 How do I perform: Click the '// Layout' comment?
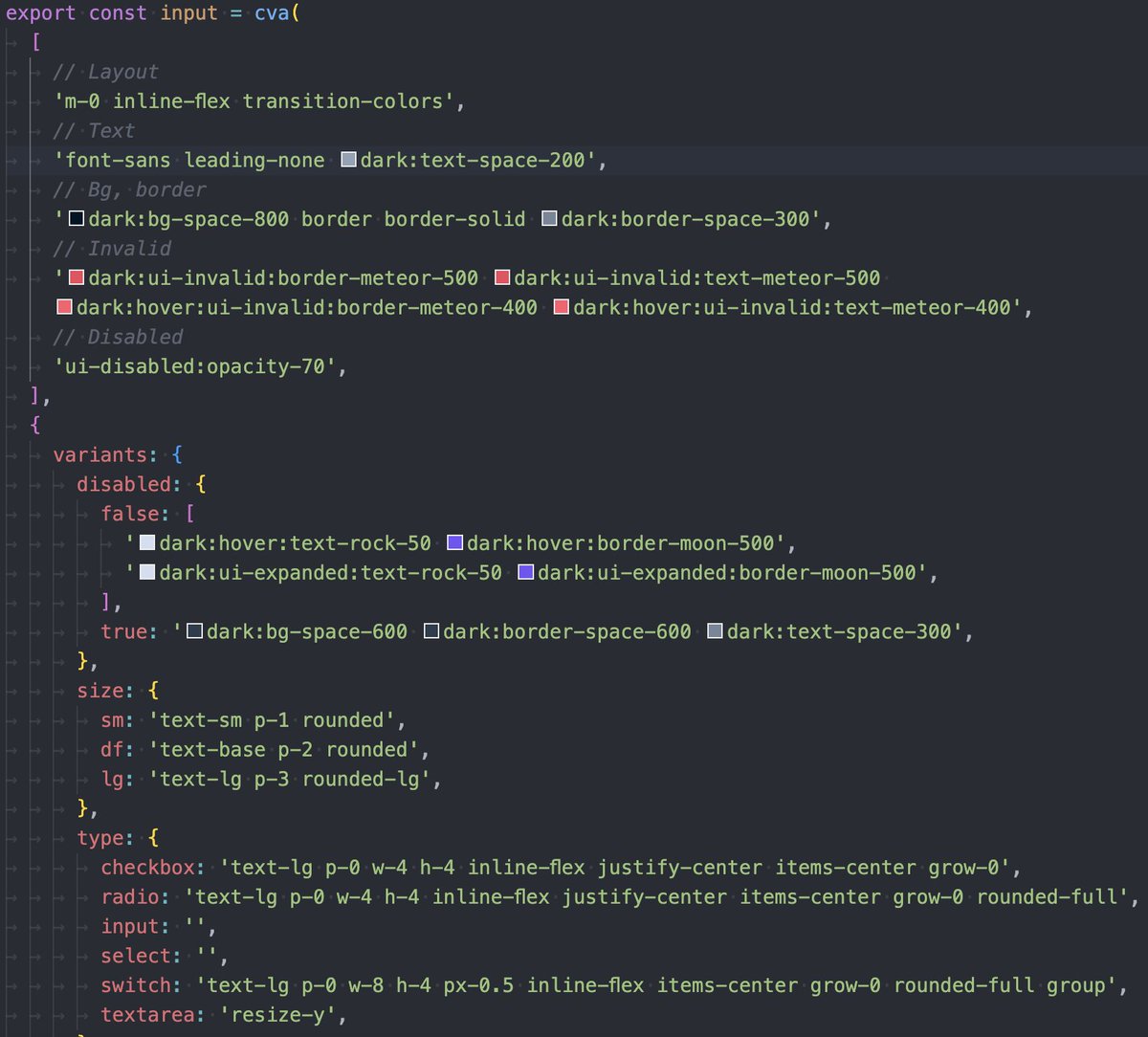(x=106, y=72)
